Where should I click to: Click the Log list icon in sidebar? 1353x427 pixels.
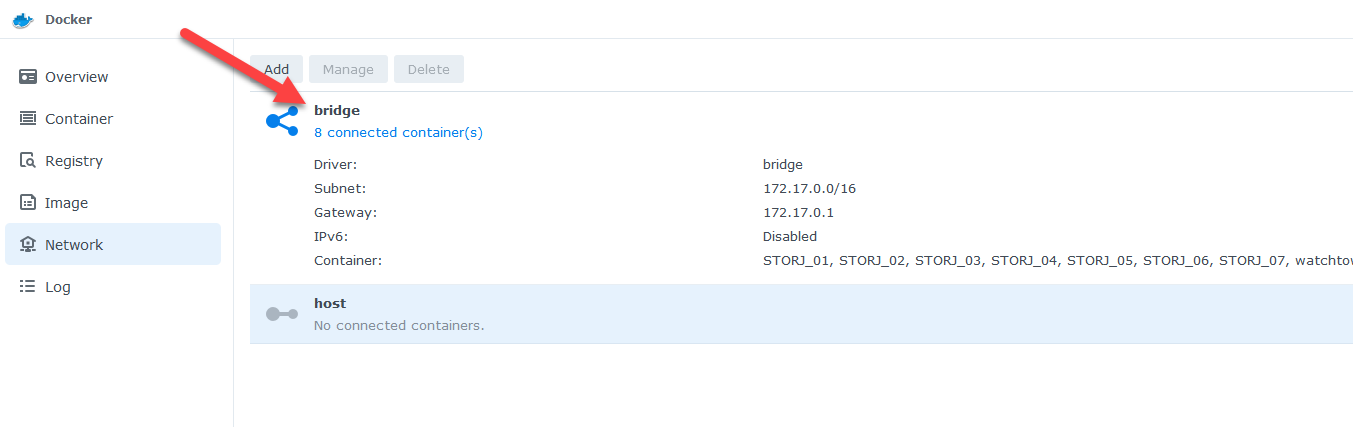pos(28,287)
